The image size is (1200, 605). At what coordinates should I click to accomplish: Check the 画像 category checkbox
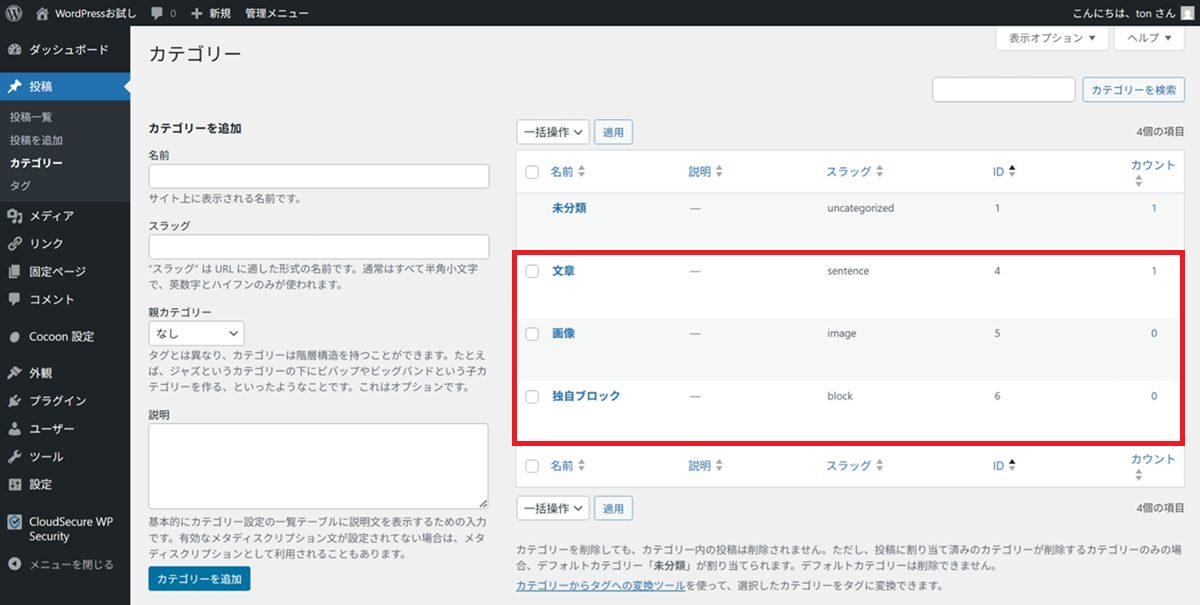532,334
